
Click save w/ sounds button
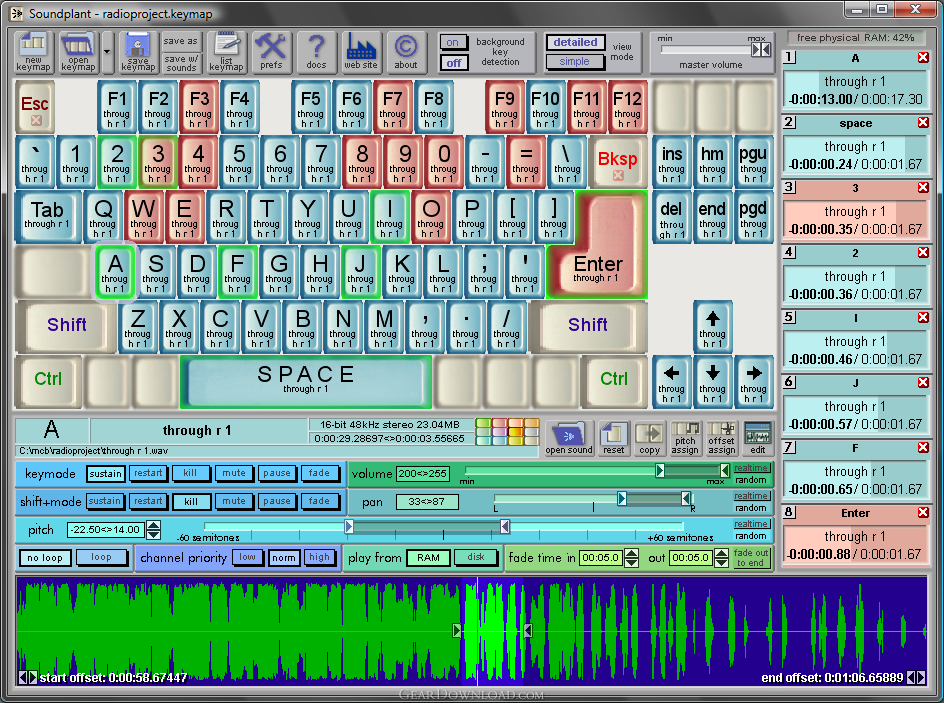181,63
